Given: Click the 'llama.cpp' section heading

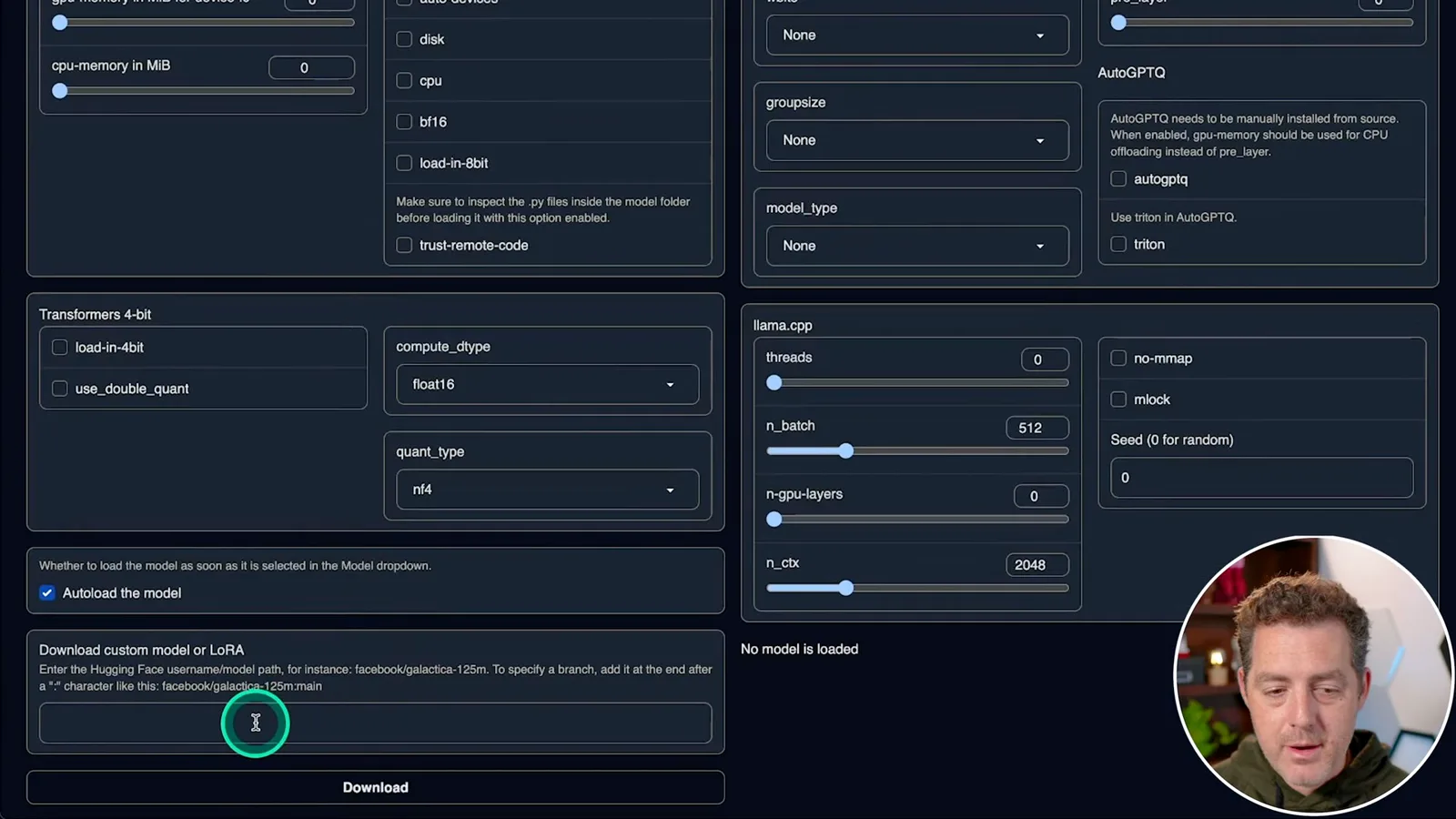Looking at the screenshot, I should (783, 325).
